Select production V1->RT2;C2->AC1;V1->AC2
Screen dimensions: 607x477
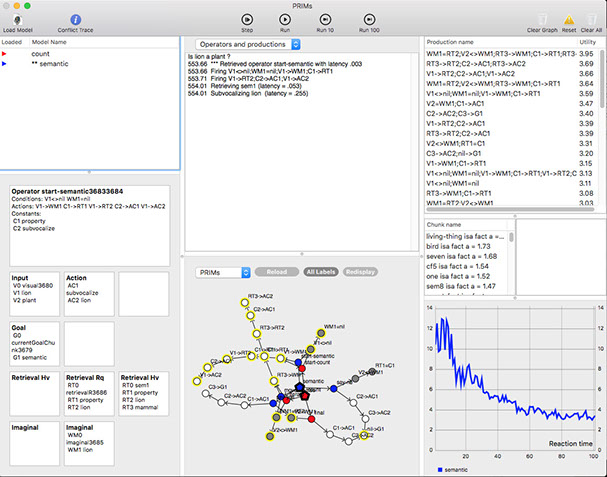coord(512,74)
